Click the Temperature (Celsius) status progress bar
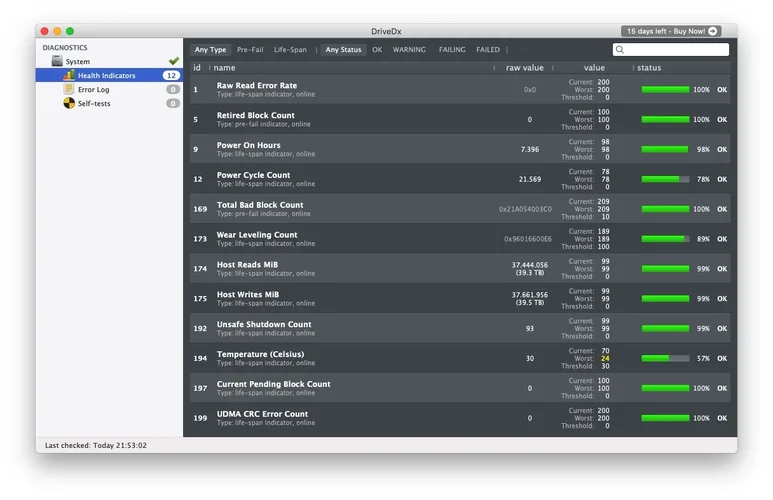 tap(665, 358)
